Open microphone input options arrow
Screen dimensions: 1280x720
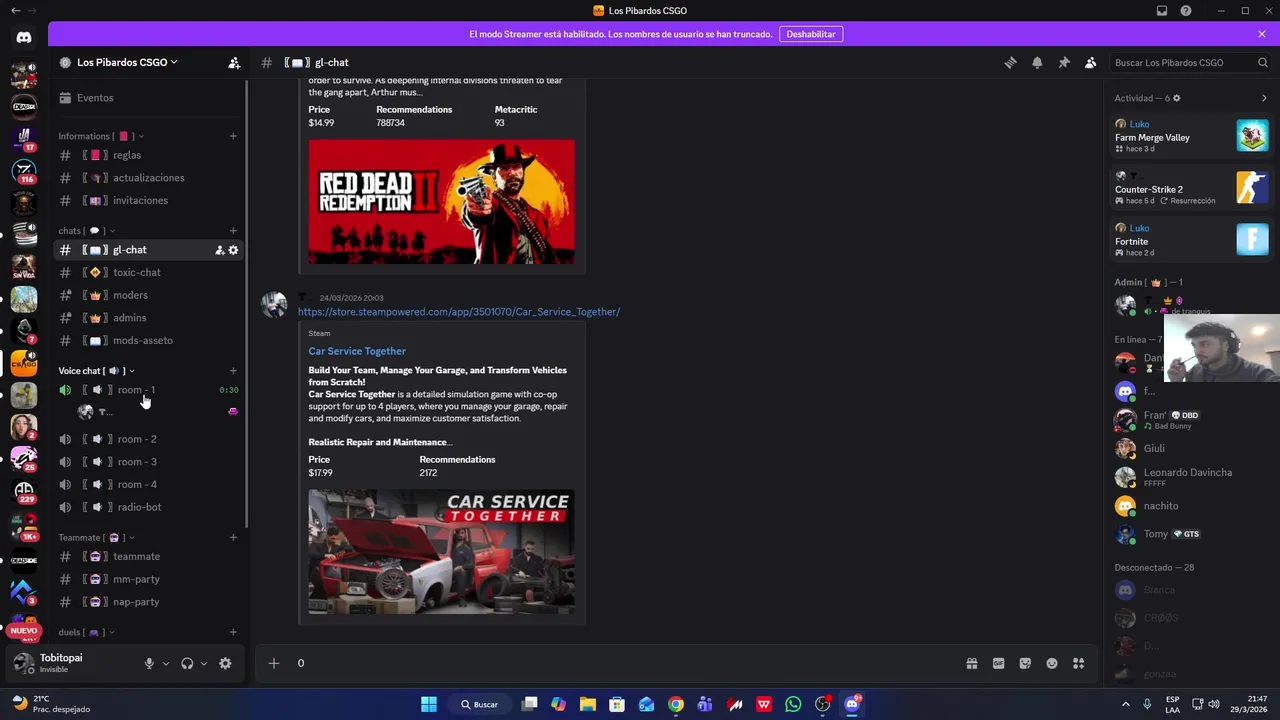[x=166, y=663]
